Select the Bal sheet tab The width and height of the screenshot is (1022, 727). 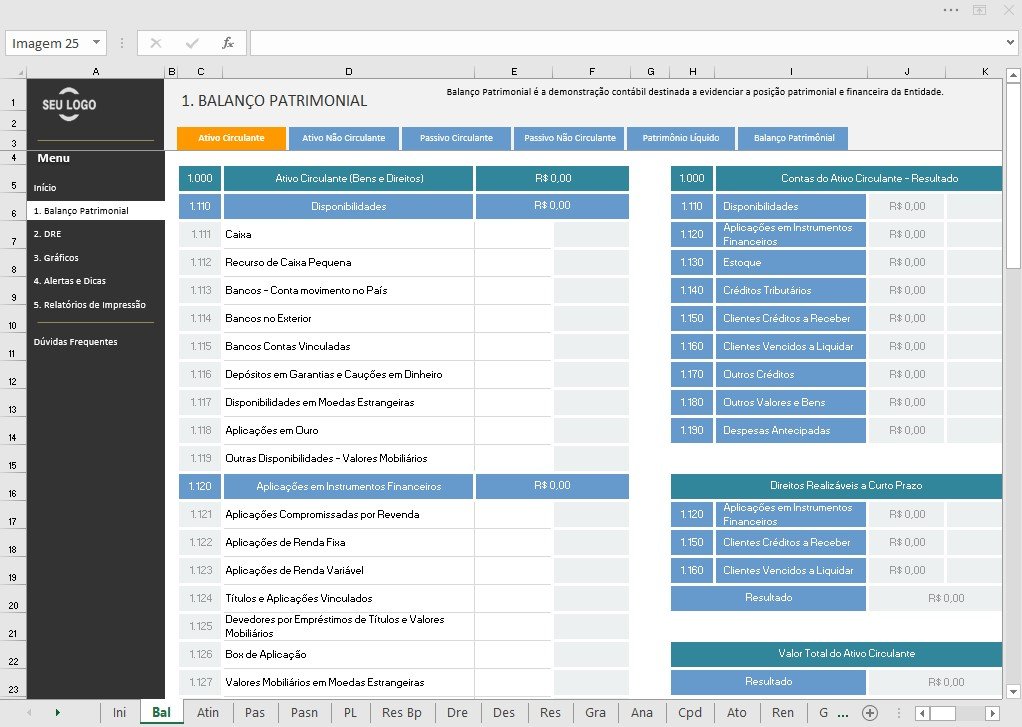(162, 713)
